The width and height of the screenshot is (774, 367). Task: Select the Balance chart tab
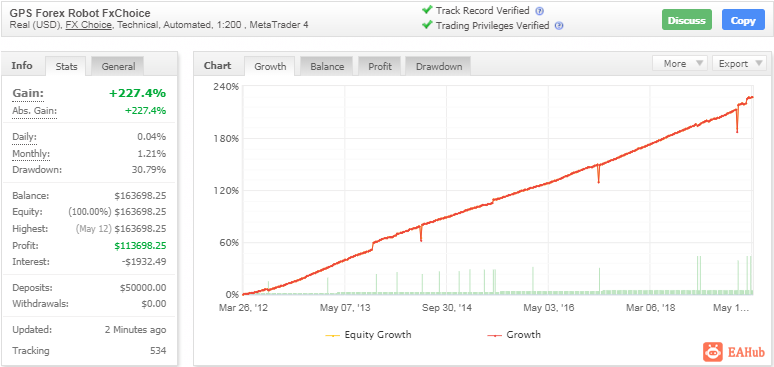point(327,66)
